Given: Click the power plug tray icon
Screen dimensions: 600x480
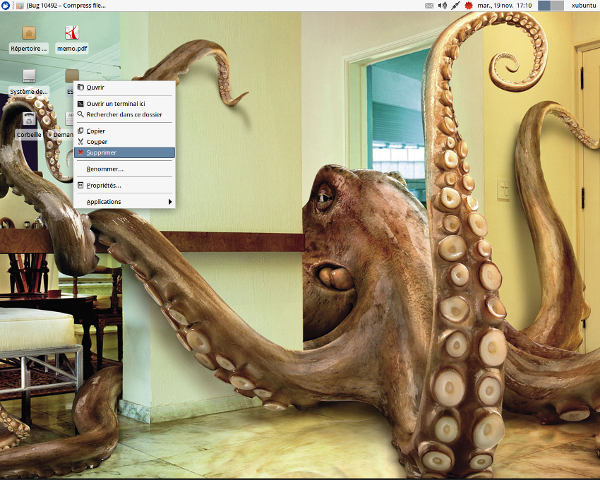Looking at the screenshot, I should (455, 6).
